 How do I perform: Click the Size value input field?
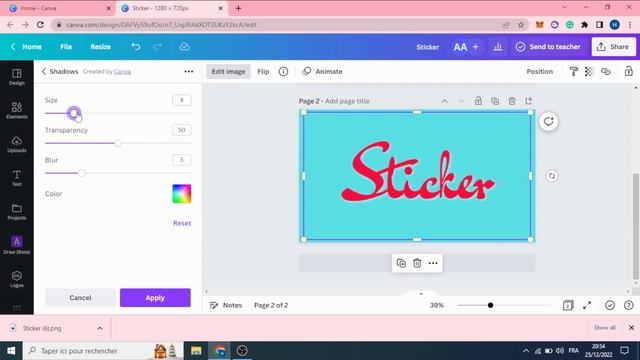pyautogui.click(x=182, y=100)
